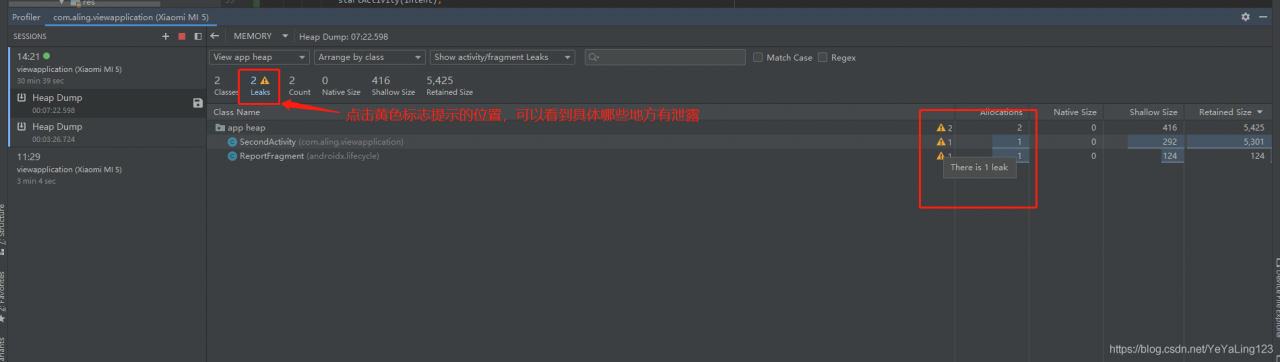1280x362 pixels.
Task: Click the ReportFragment class icon
Action: (x=232, y=156)
